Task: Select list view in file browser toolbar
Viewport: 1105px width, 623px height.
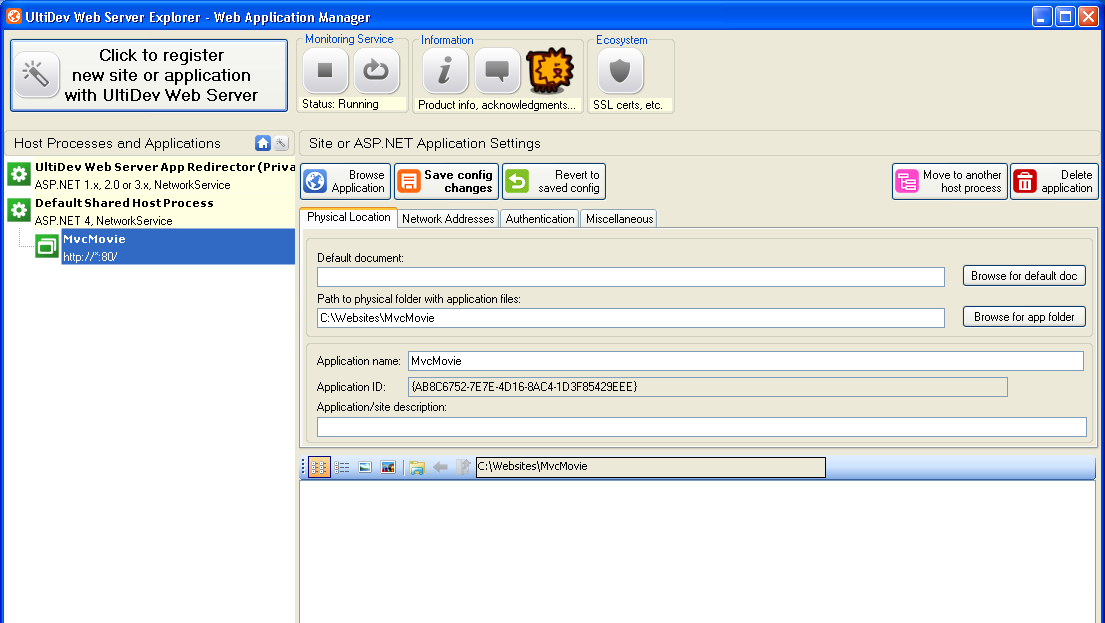Action: tap(342, 467)
